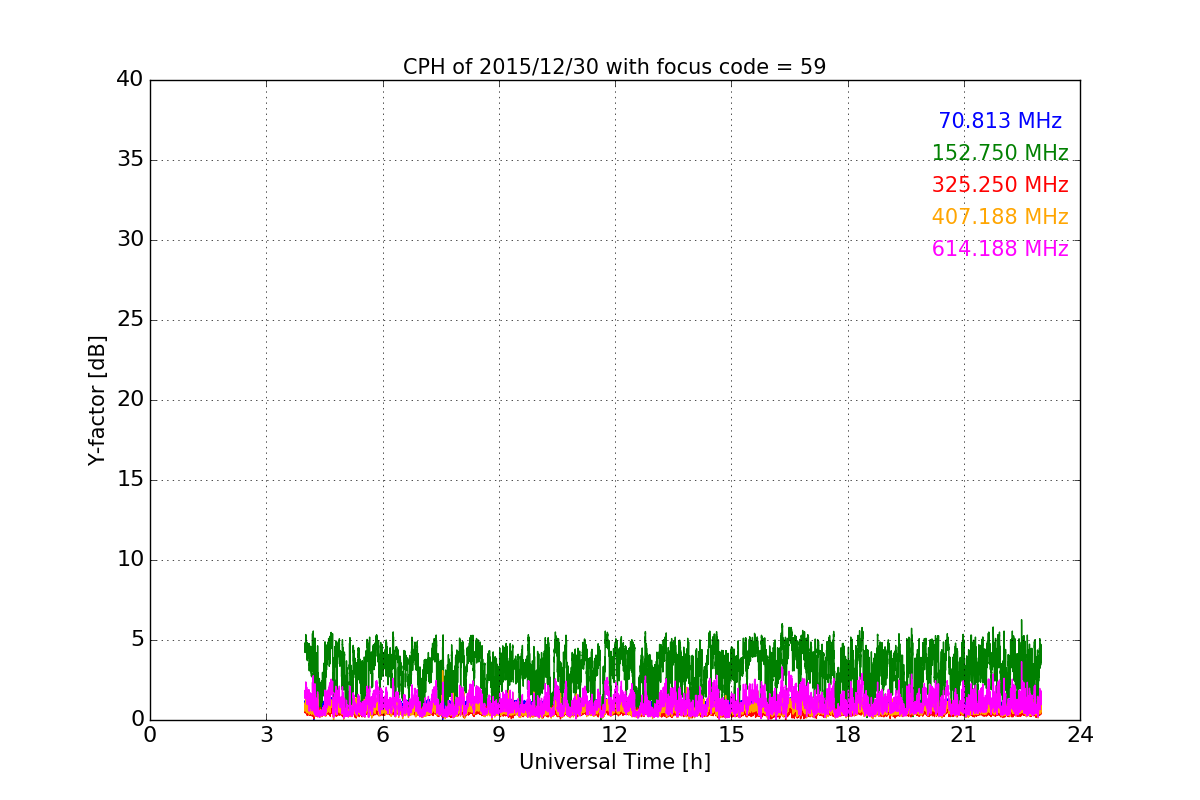1200x800 pixels.
Task: Click the x-axis tick label 18
Action: pyautogui.click(x=847, y=735)
